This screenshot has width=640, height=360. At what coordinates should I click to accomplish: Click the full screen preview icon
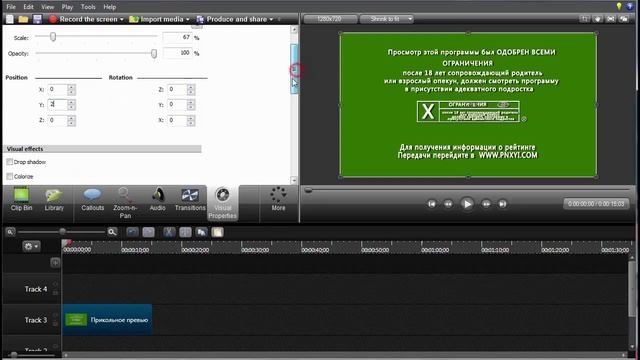611,19
